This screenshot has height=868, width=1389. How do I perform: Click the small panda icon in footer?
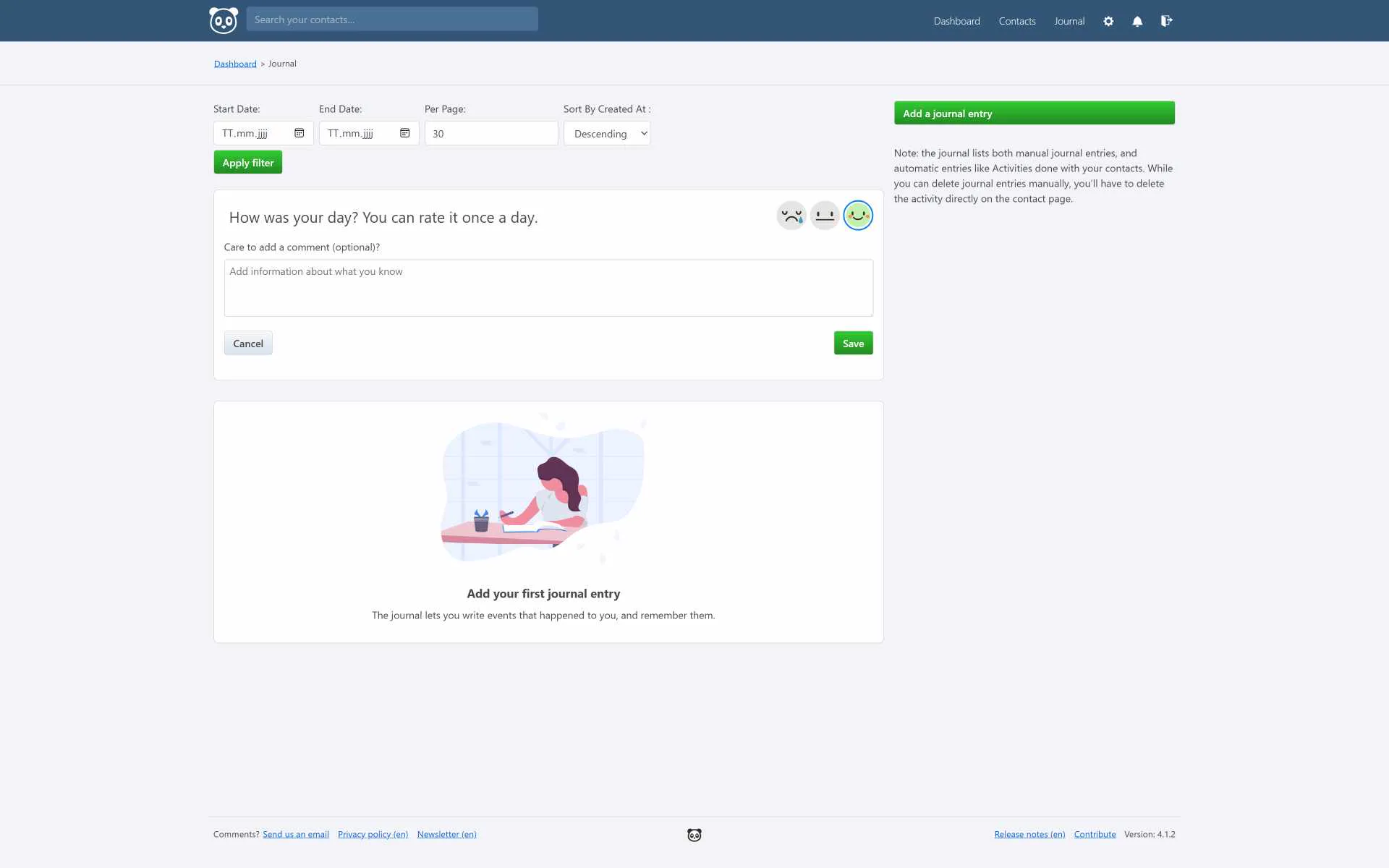(694, 835)
